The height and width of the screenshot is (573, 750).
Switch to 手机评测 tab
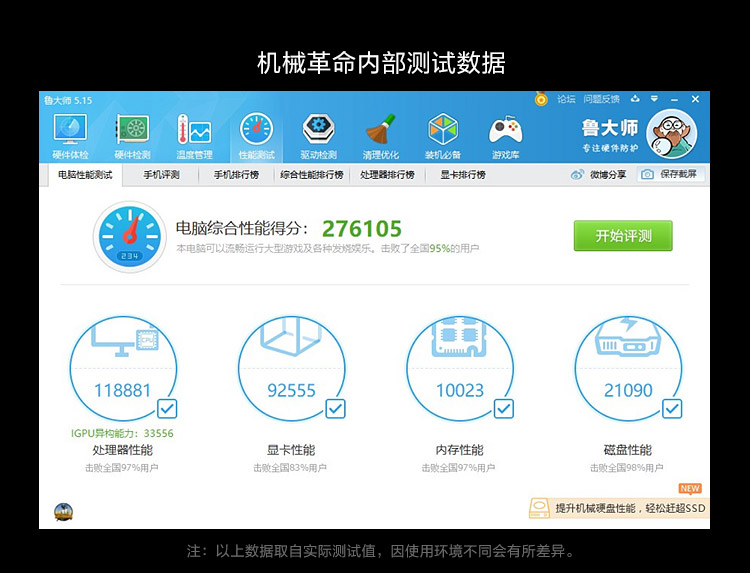161,175
